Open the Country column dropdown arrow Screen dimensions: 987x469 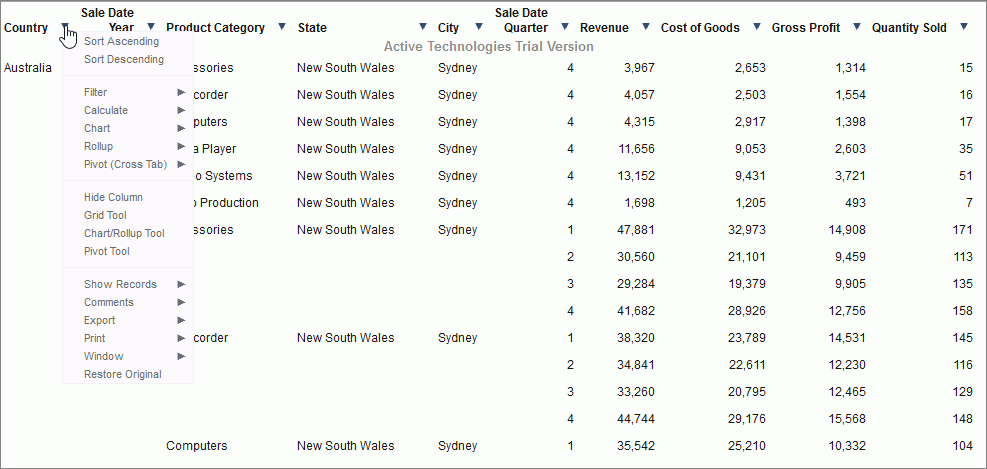pos(65,27)
